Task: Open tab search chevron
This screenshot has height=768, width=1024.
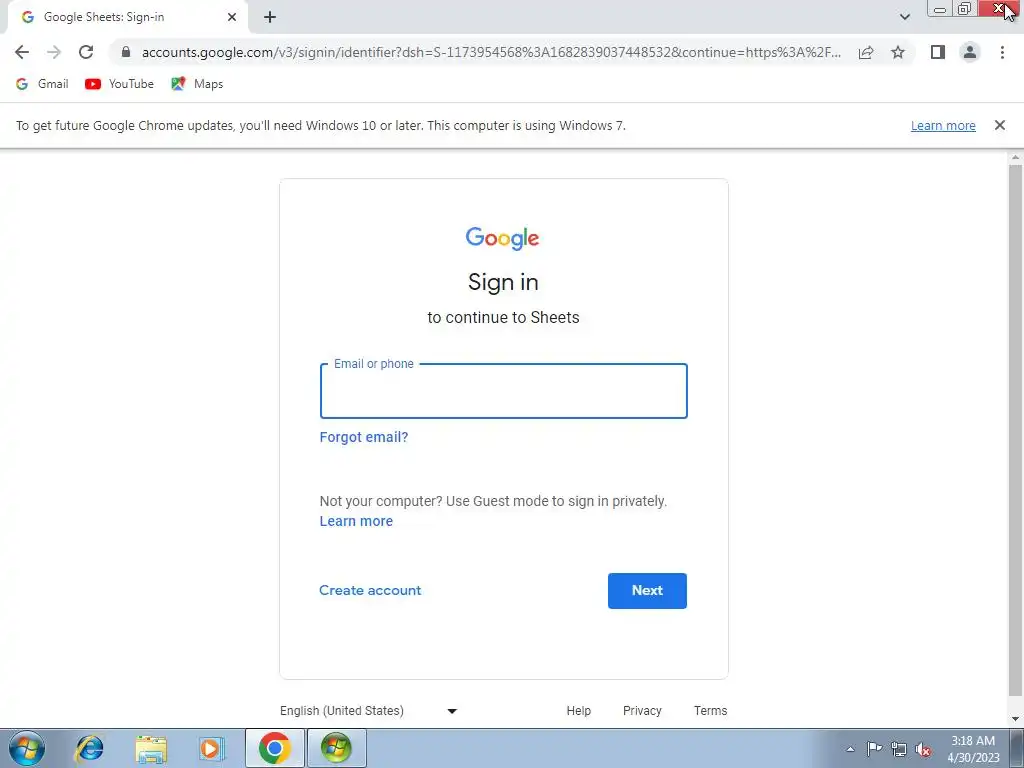Action: 904,17
